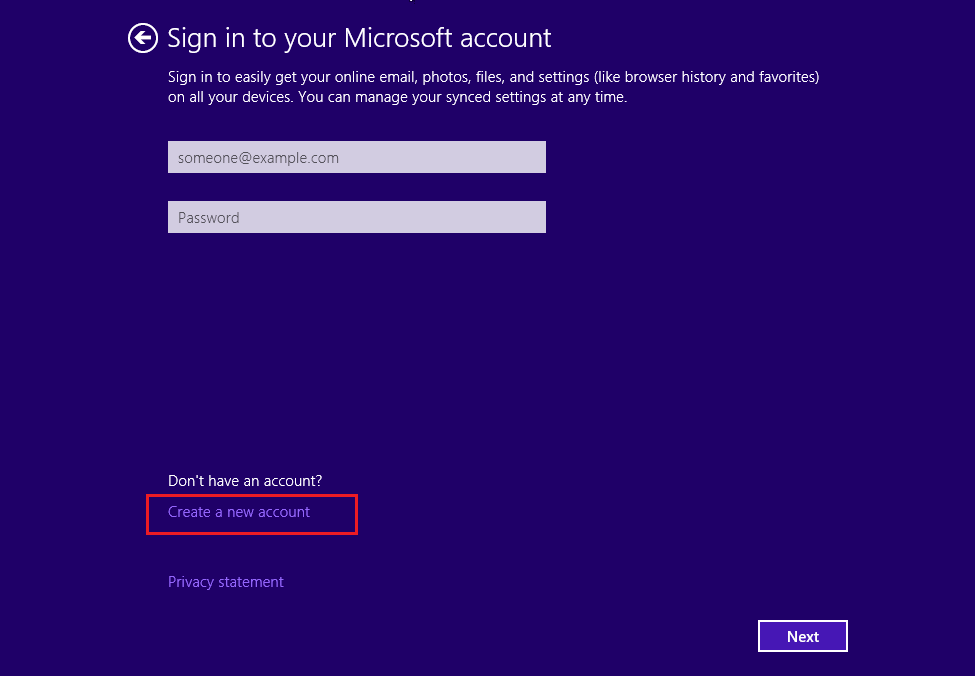This screenshot has height=678, width=976.
Task: Proceed by clicking the Next button
Action: 802,636
